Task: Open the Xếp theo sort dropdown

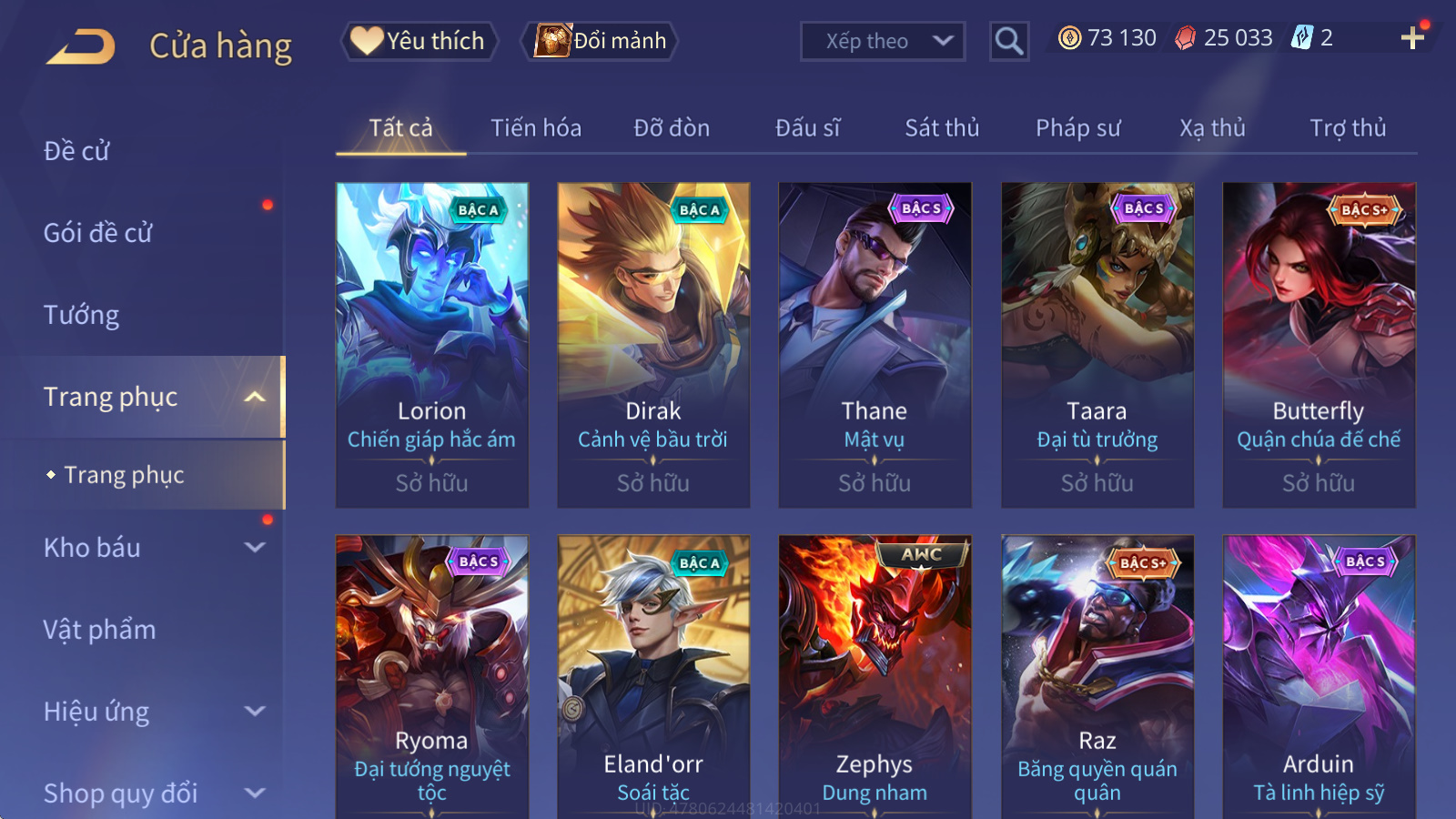Action: click(883, 41)
